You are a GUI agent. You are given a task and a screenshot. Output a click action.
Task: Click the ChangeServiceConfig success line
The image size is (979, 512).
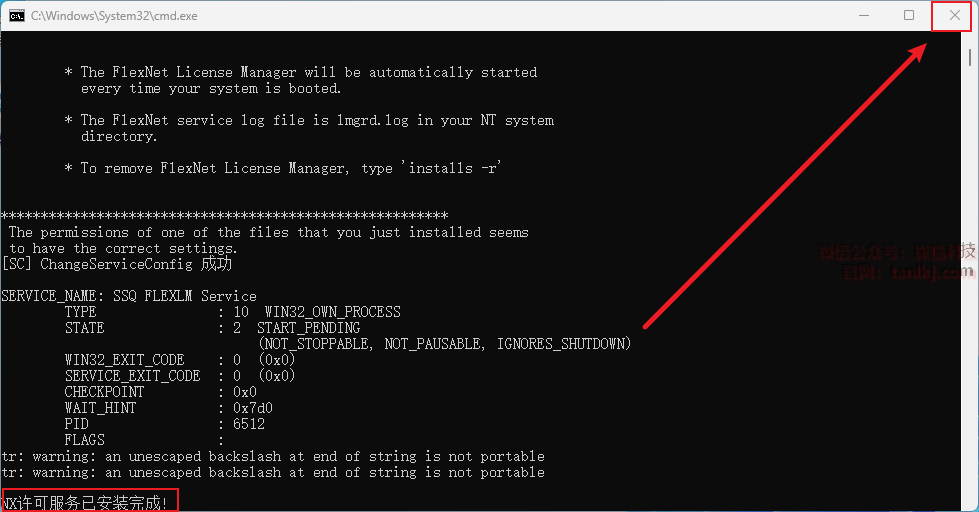pos(117,264)
